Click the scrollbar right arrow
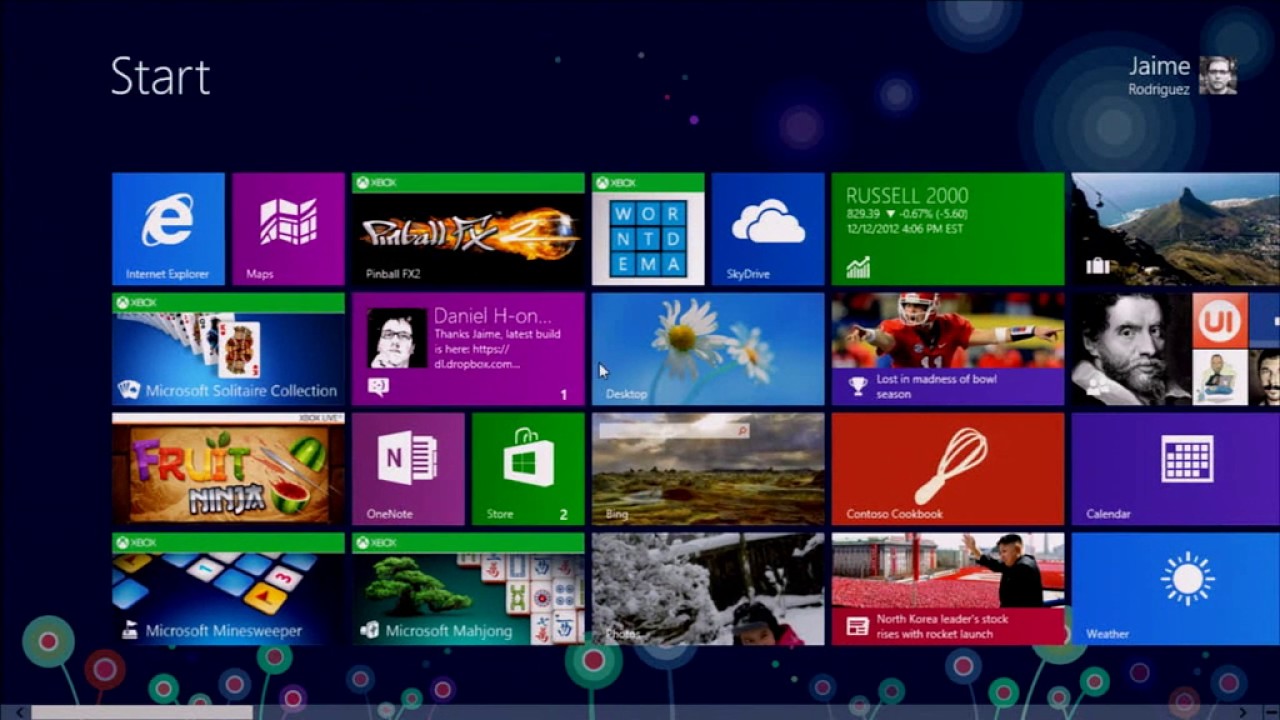This screenshot has width=1280, height=720. coord(1243,713)
